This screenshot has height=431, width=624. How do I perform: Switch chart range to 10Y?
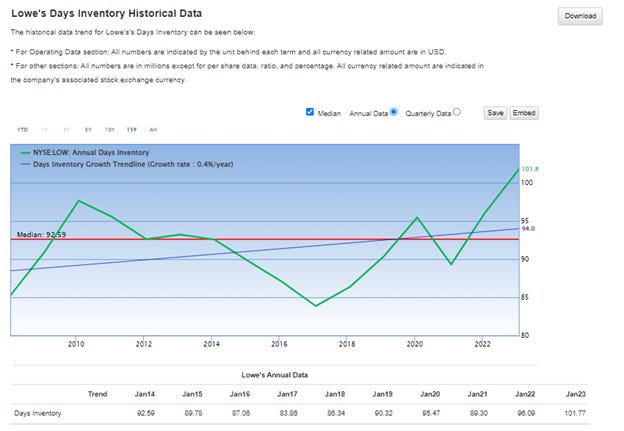point(110,130)
